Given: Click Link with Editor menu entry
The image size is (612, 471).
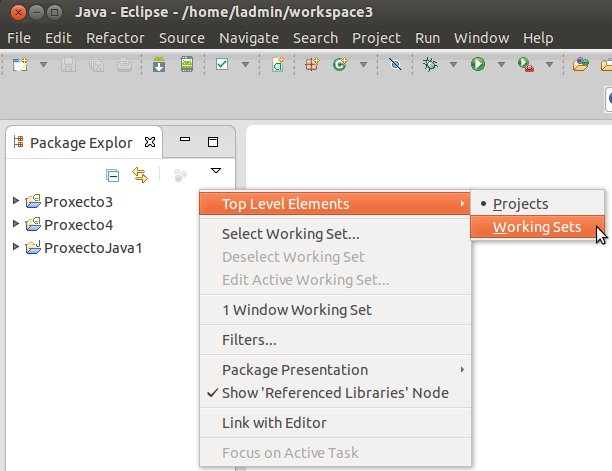Looking at the screenshot, I should coord(335,423).
